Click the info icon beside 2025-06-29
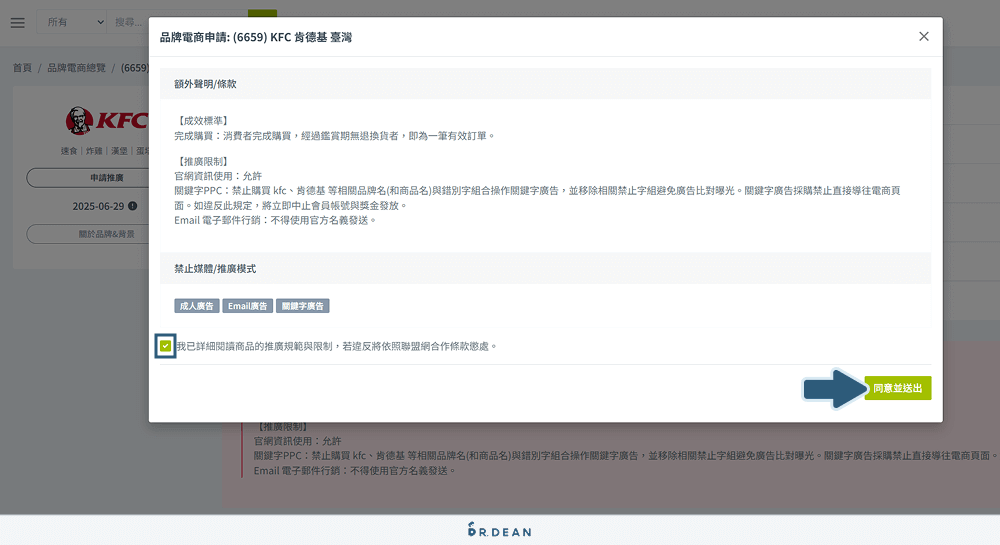Screen dimensions: 1000x545 [x=133, y=206]
